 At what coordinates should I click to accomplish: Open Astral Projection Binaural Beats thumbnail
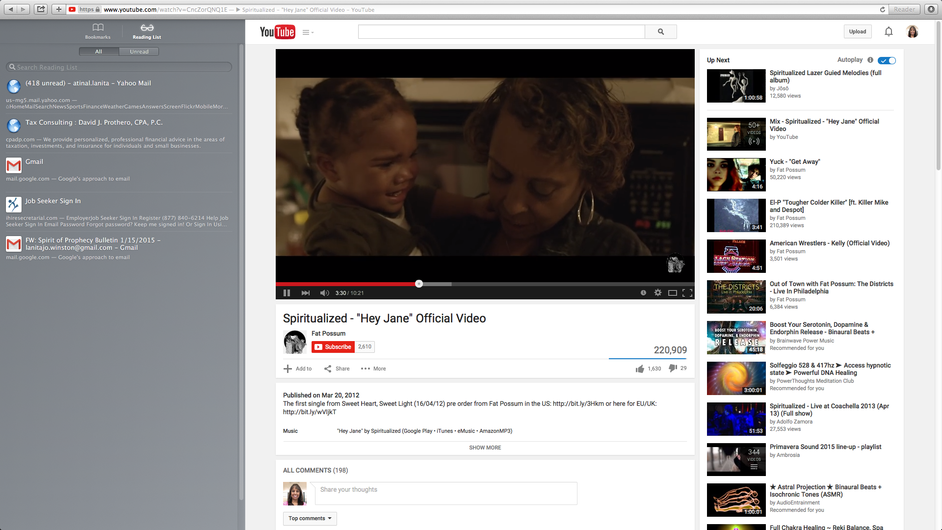tap(736, 500)
